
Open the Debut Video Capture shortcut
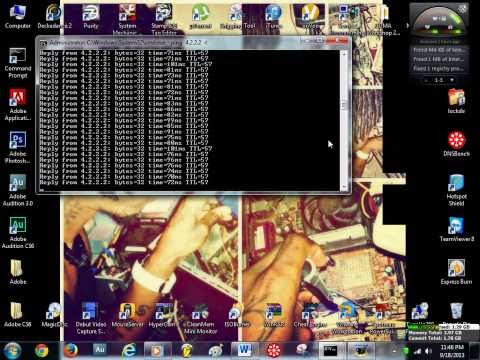pos(90,318)
